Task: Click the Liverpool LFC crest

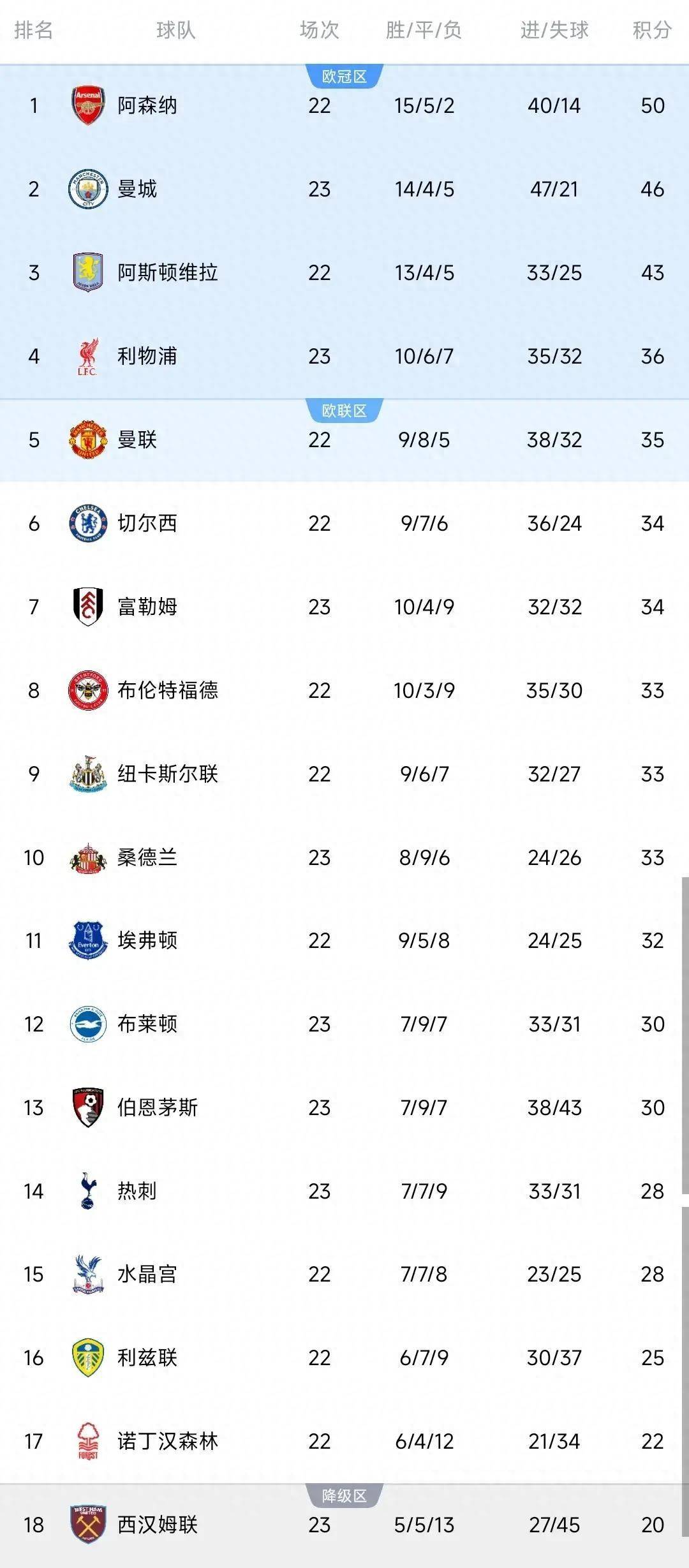Action: pyautogui.click(x=88, y=356)
